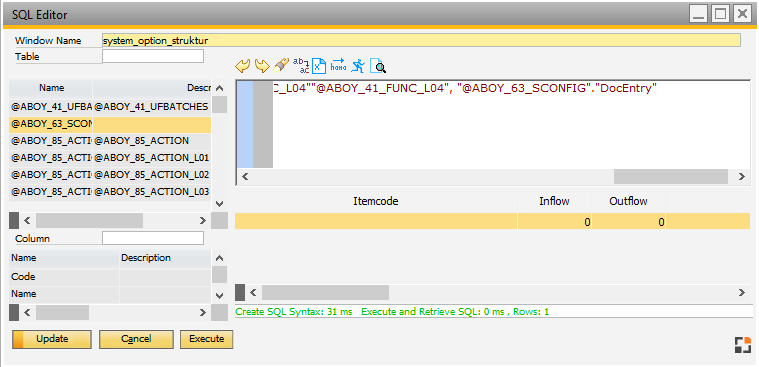Click the SQL query text in editor
759x367 pixels.
click(x=465, y=89)
